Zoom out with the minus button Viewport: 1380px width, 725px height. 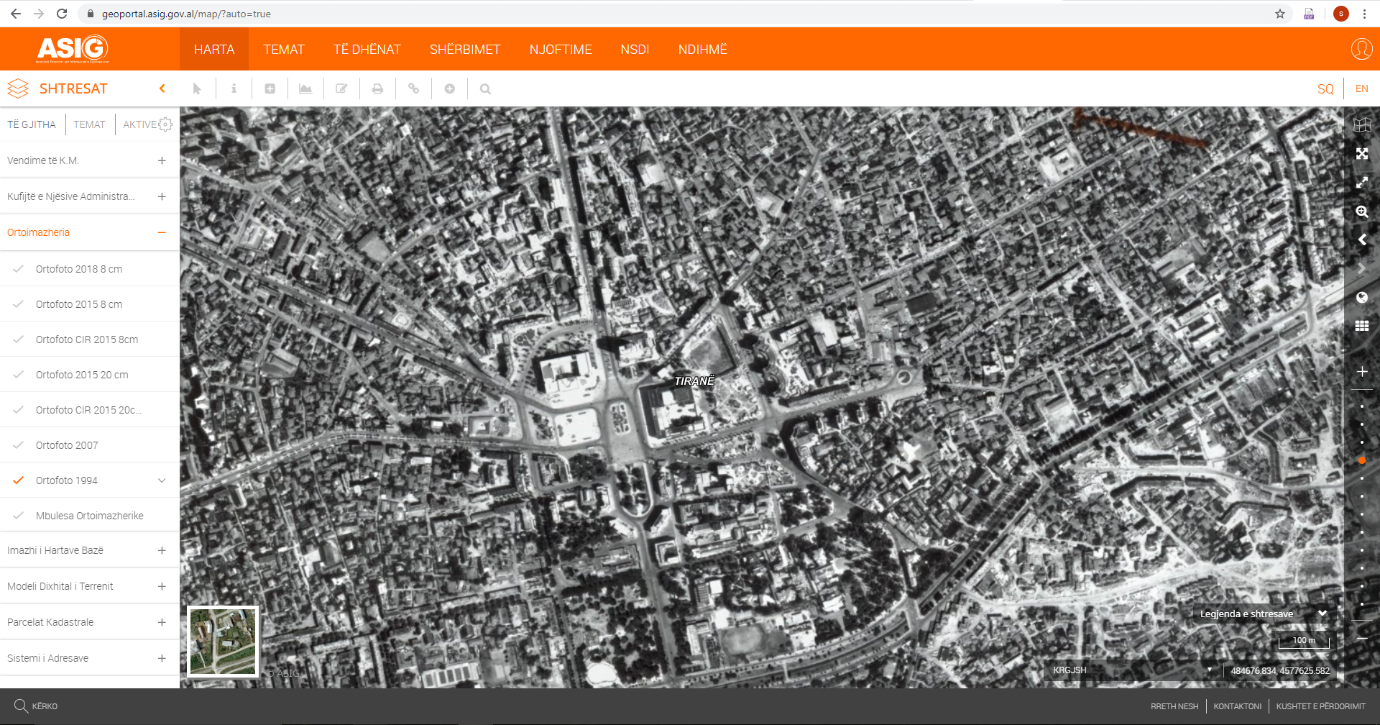(1361, 637)
